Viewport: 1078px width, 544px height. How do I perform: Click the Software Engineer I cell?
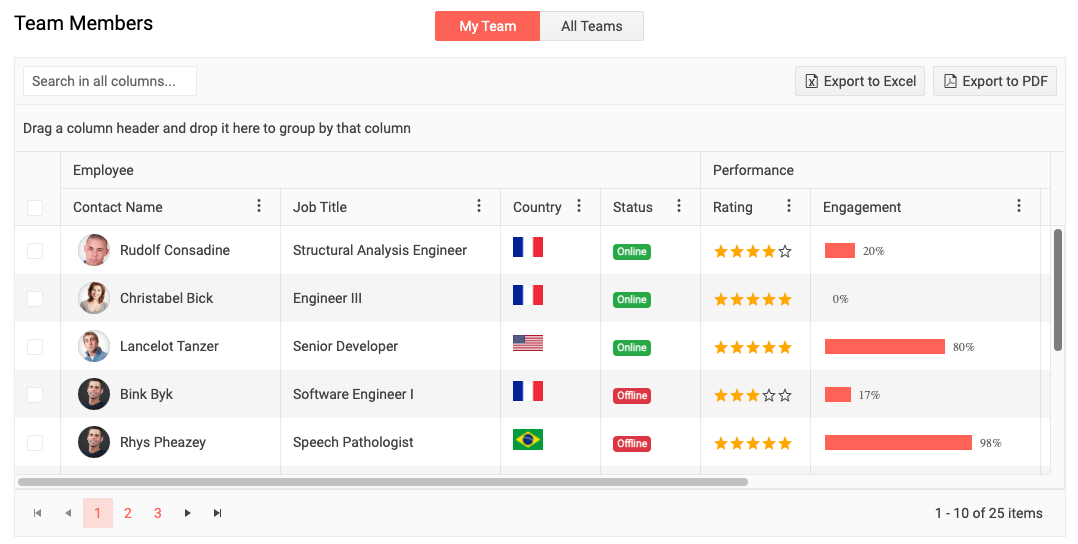click(x=390, y=394)
